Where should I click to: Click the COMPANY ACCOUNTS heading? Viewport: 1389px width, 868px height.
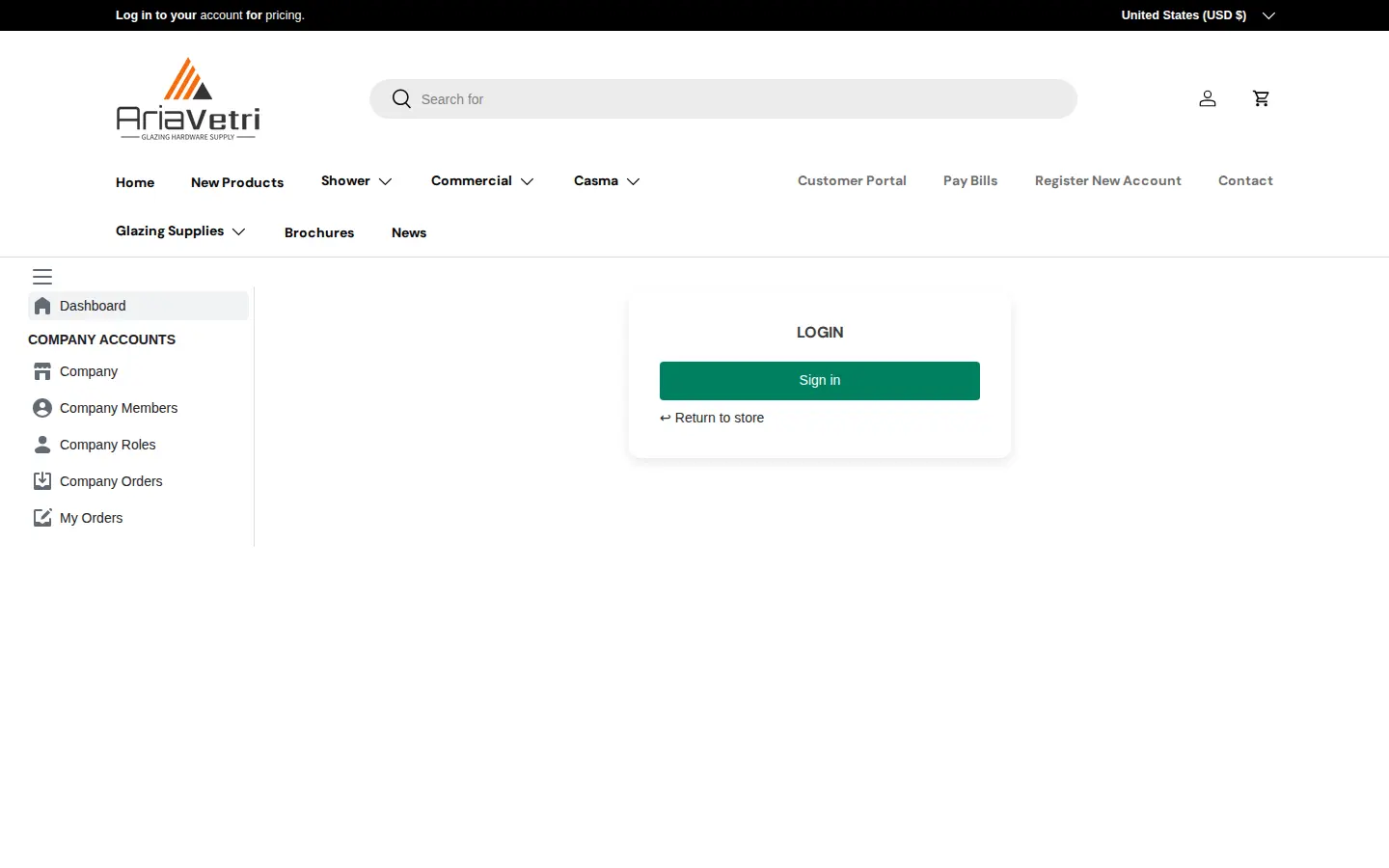tap(101, 339)
